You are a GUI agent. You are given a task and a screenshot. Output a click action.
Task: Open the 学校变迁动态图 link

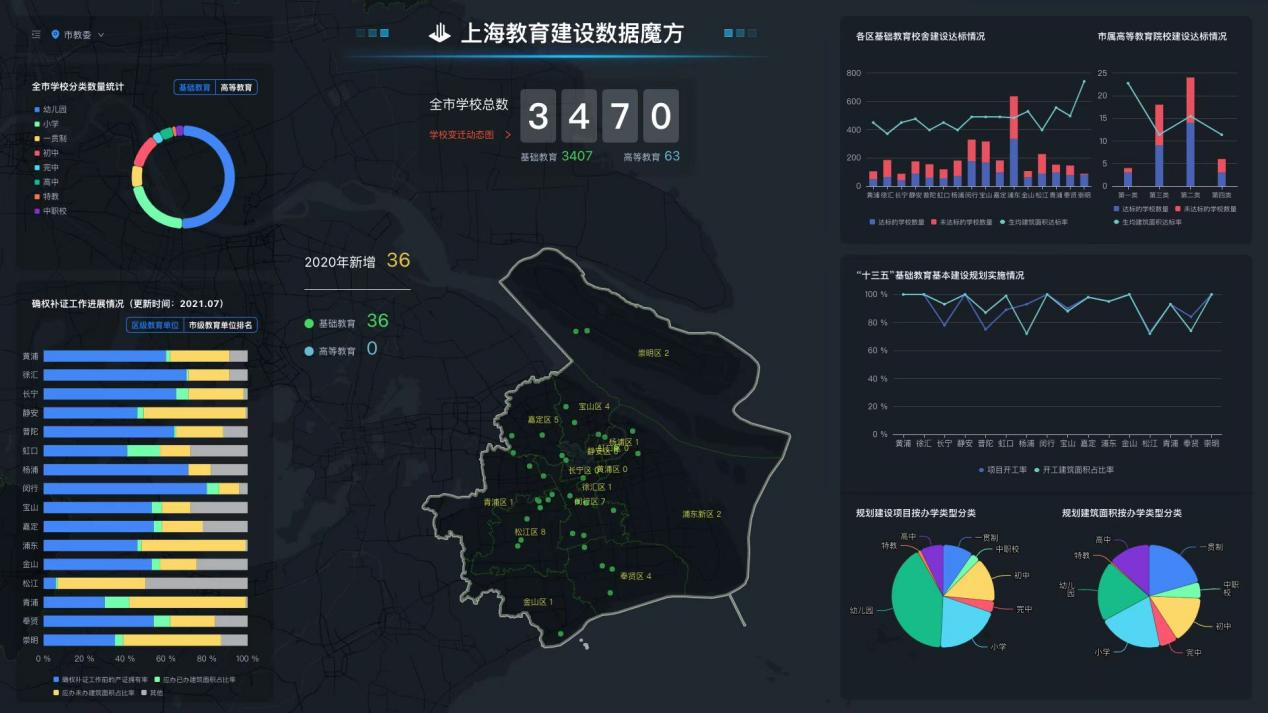(463, 135)
